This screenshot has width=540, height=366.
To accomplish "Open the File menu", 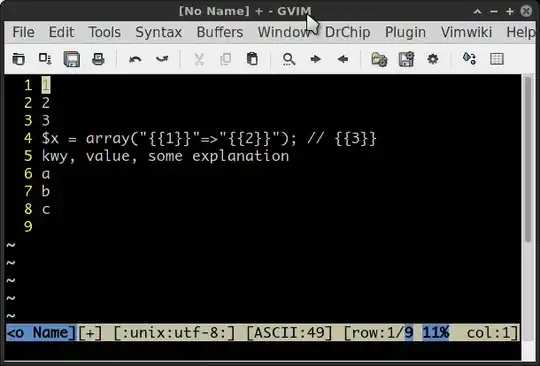I will point(23,32).
